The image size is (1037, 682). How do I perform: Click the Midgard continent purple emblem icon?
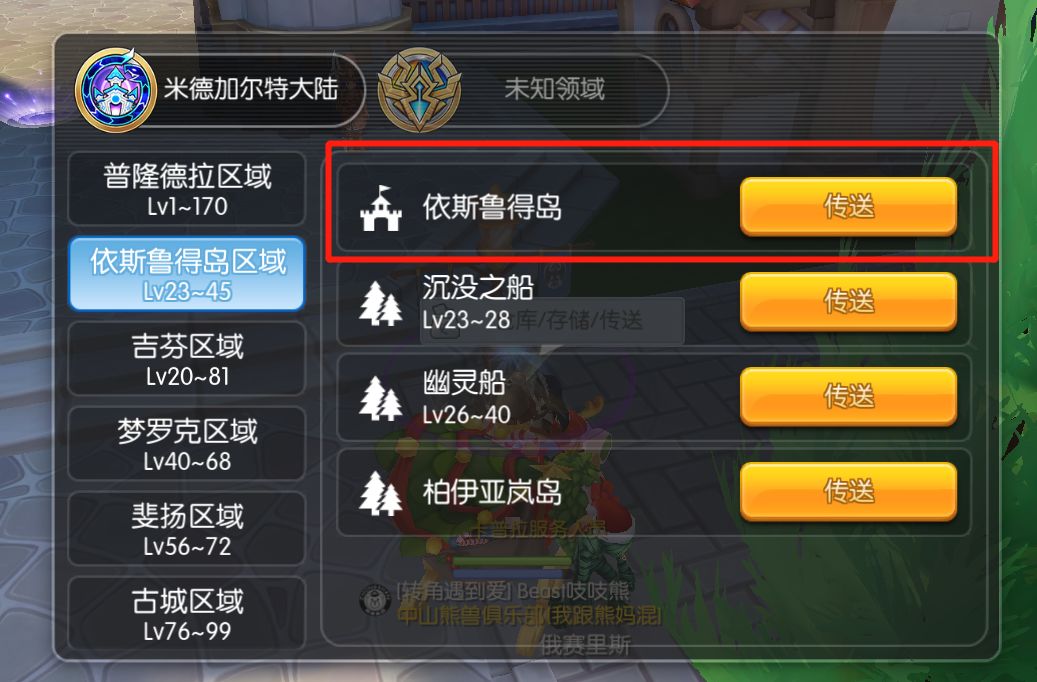[x=115, y=90]
